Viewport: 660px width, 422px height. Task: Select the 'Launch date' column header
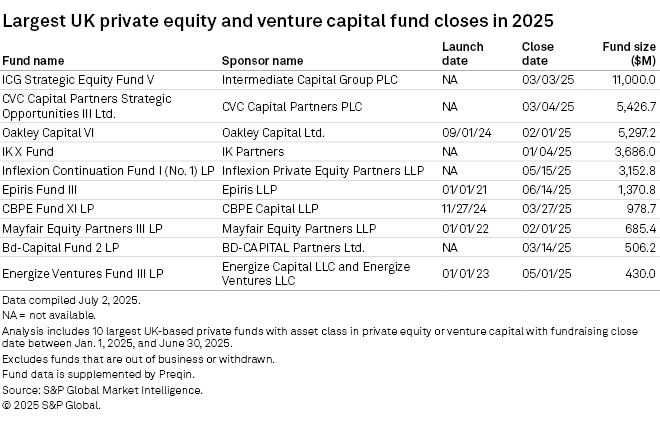point(462,54)
